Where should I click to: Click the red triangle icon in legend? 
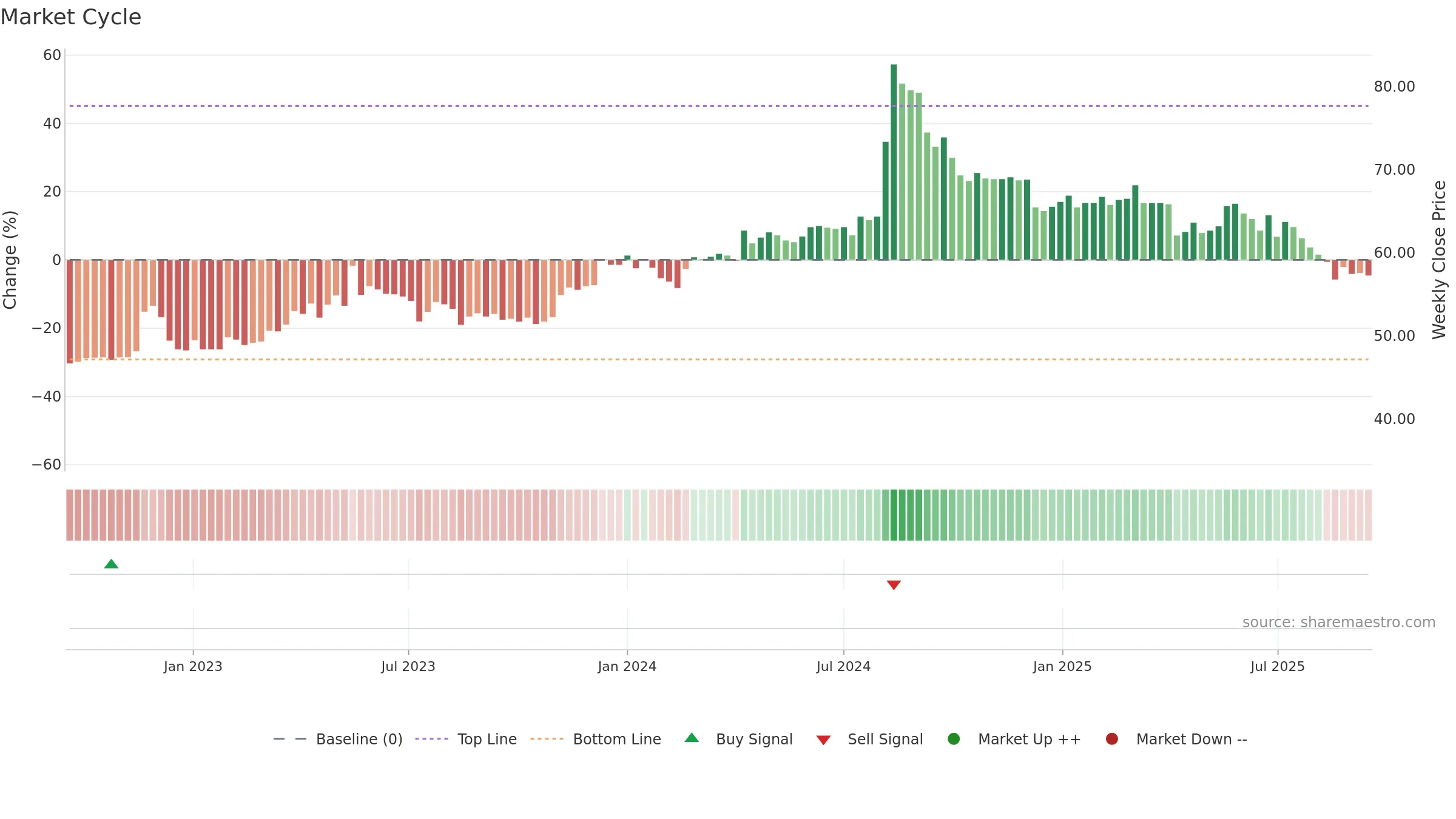tap(823, 740)
